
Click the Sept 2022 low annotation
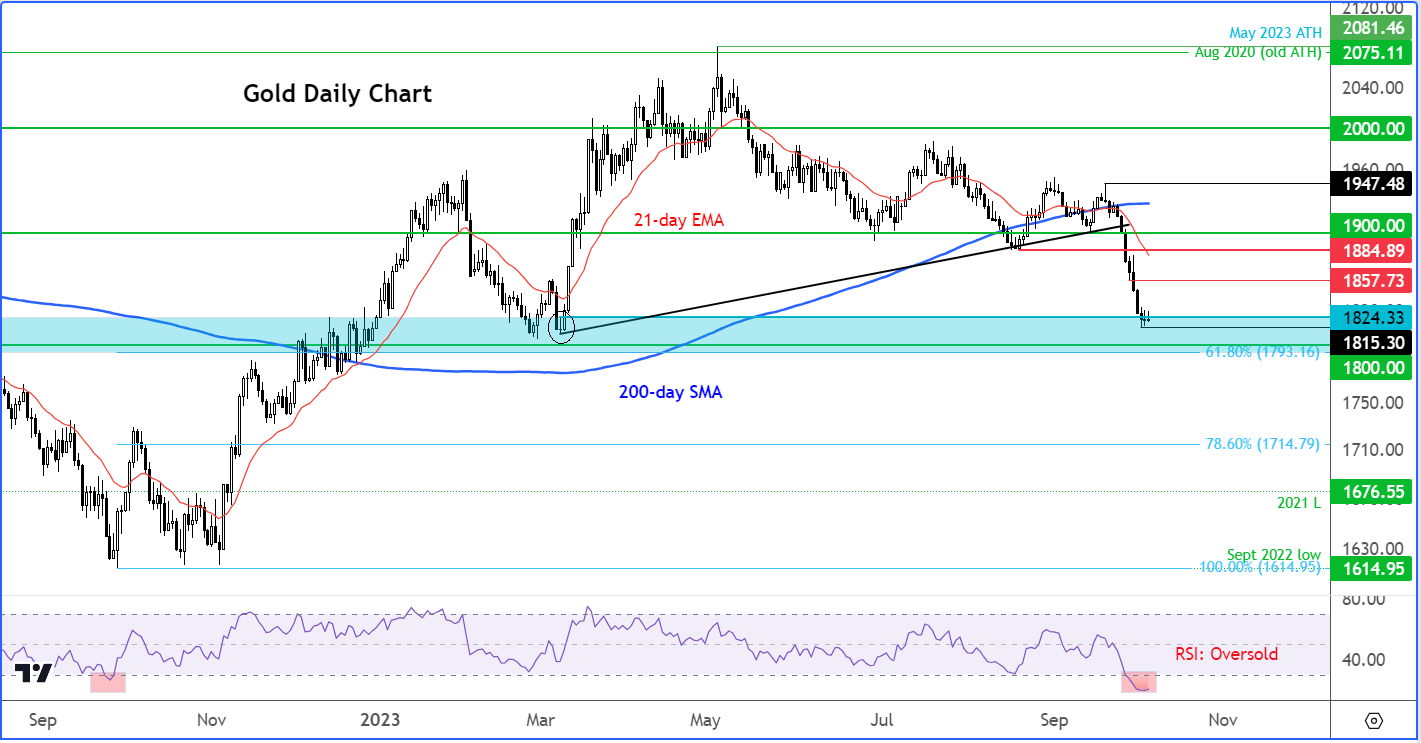pos(1275,554)
